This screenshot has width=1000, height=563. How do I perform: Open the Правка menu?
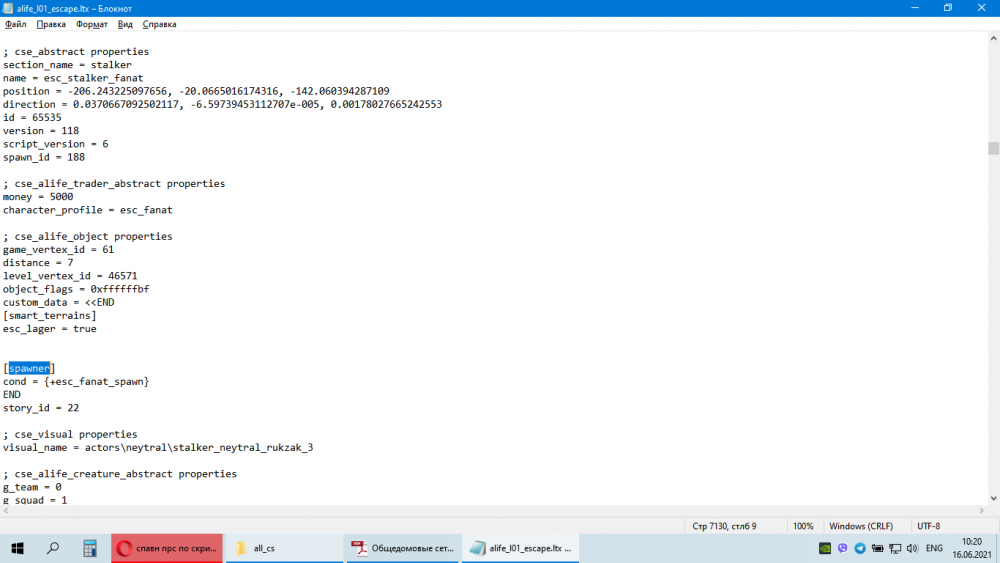click(51, 24)
